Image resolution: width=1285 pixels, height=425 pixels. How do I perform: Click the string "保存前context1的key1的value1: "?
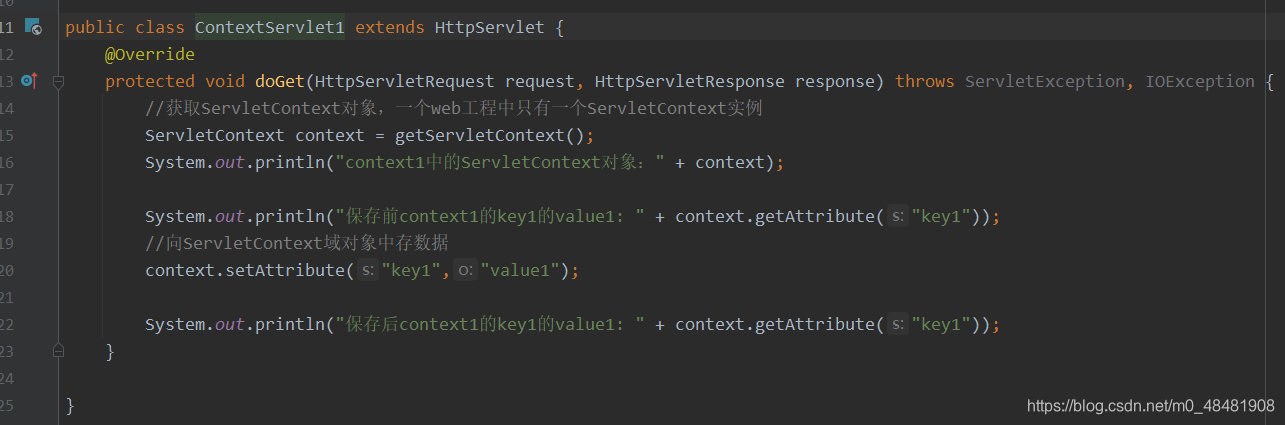pos(490,216)
